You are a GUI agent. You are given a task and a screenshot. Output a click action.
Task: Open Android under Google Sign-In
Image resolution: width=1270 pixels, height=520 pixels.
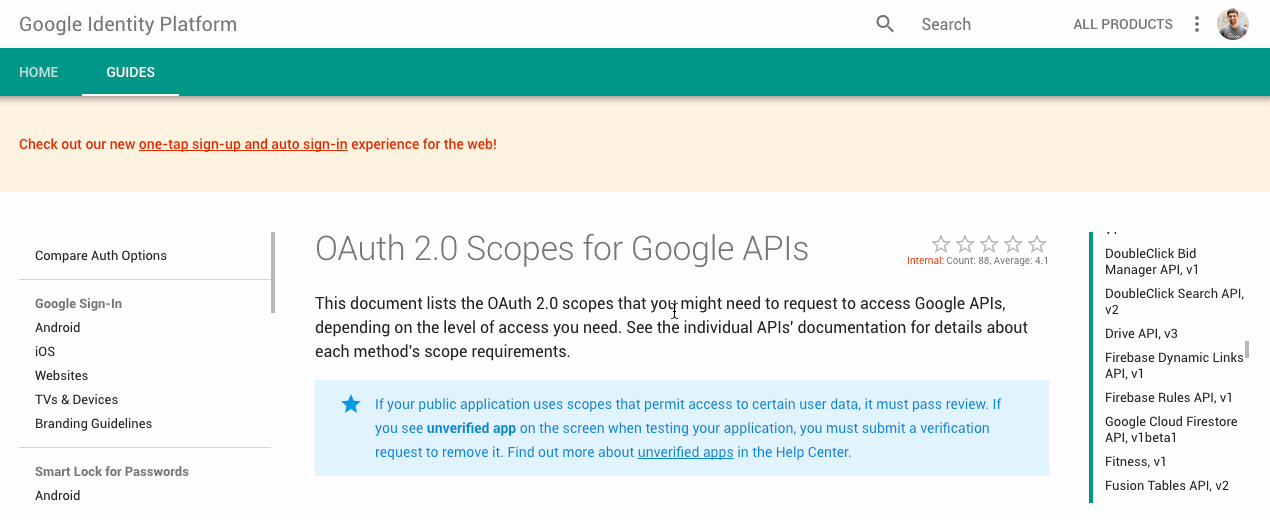point(57,327)
